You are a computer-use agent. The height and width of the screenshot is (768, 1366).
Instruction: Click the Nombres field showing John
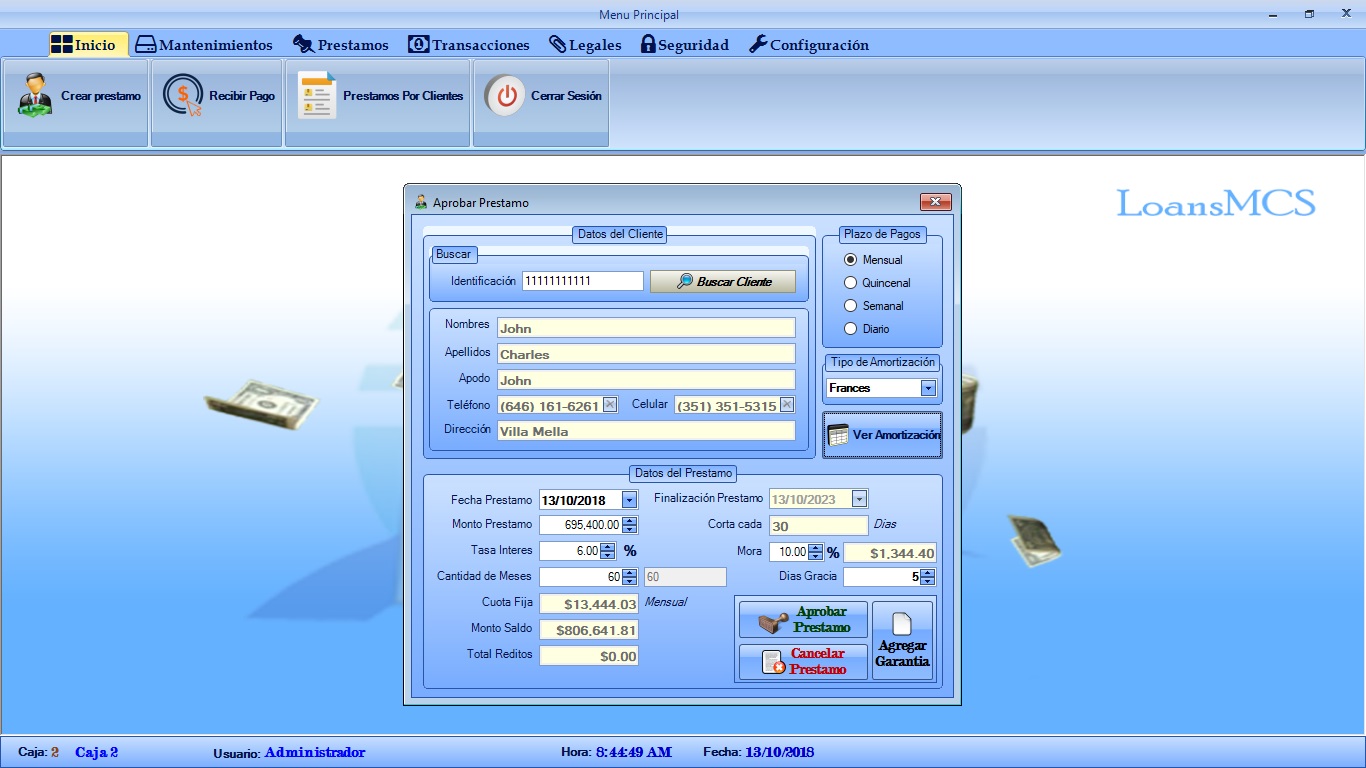[646, 328]
